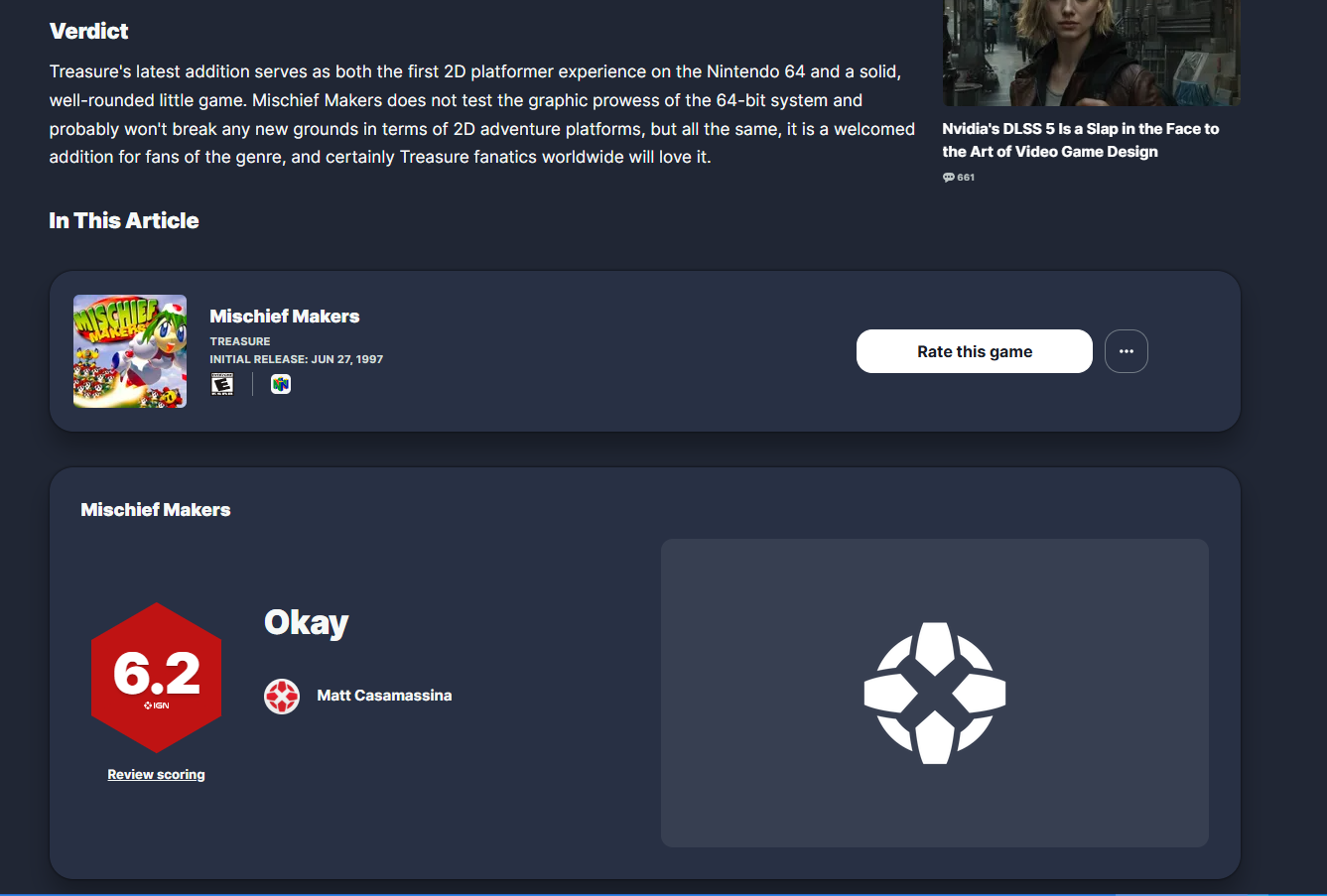Click the Initial Release Jun 27, 1997 text
This screenshot has height=896, width=1327.
click(297, 359)
